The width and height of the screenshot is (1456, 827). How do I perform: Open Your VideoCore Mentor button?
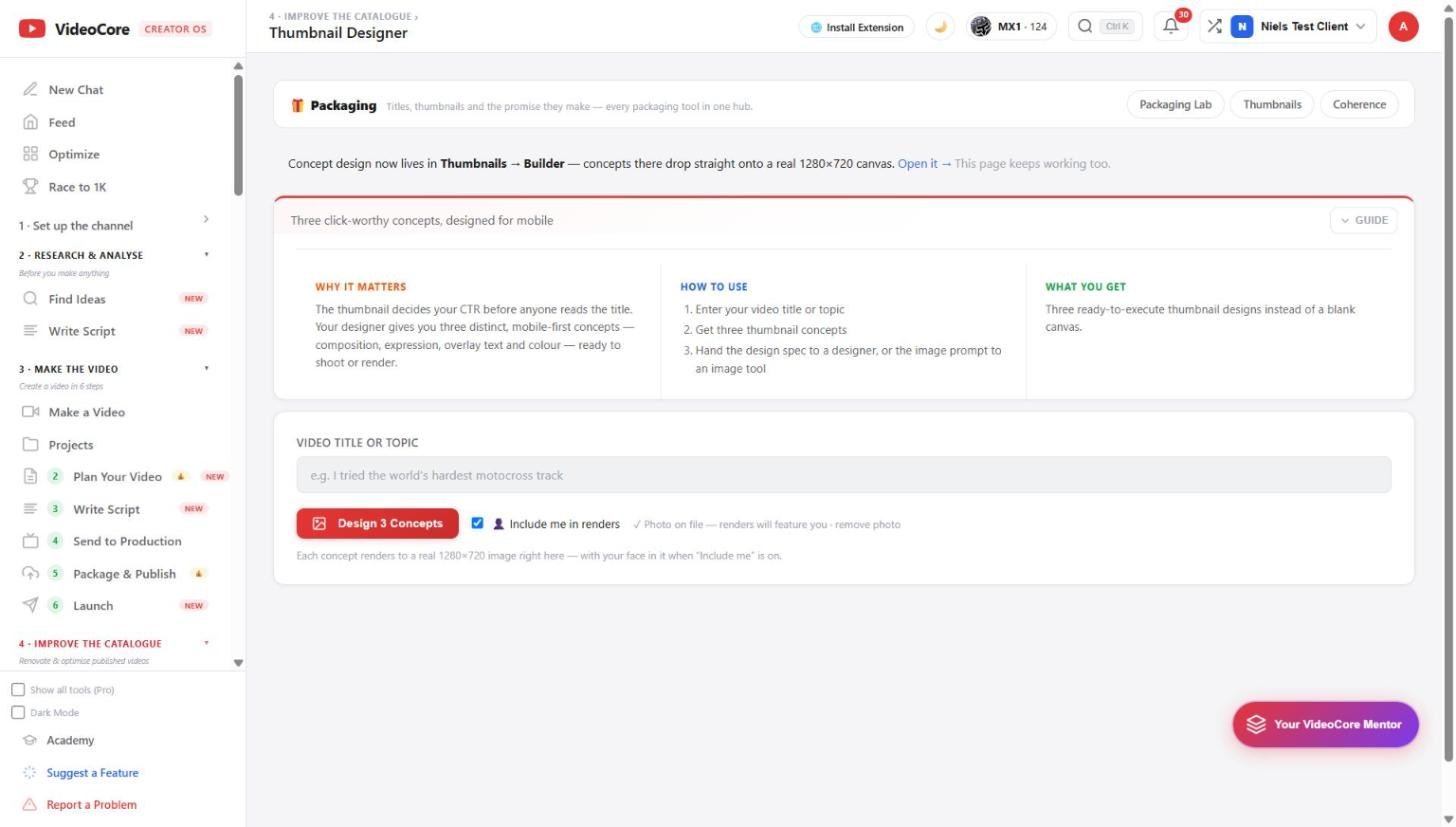point(1325,724)
